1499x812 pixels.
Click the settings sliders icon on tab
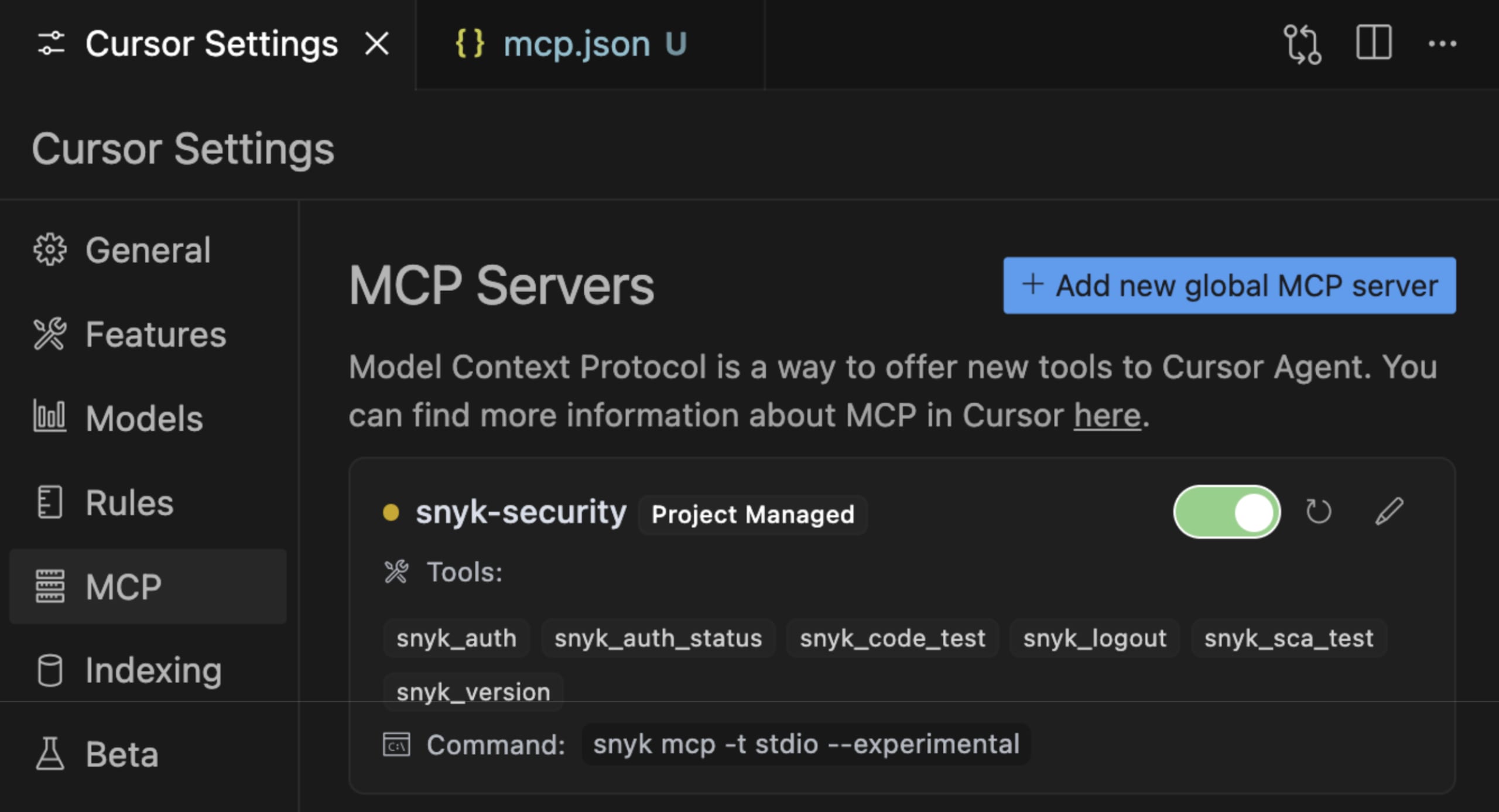coord(51,44)
